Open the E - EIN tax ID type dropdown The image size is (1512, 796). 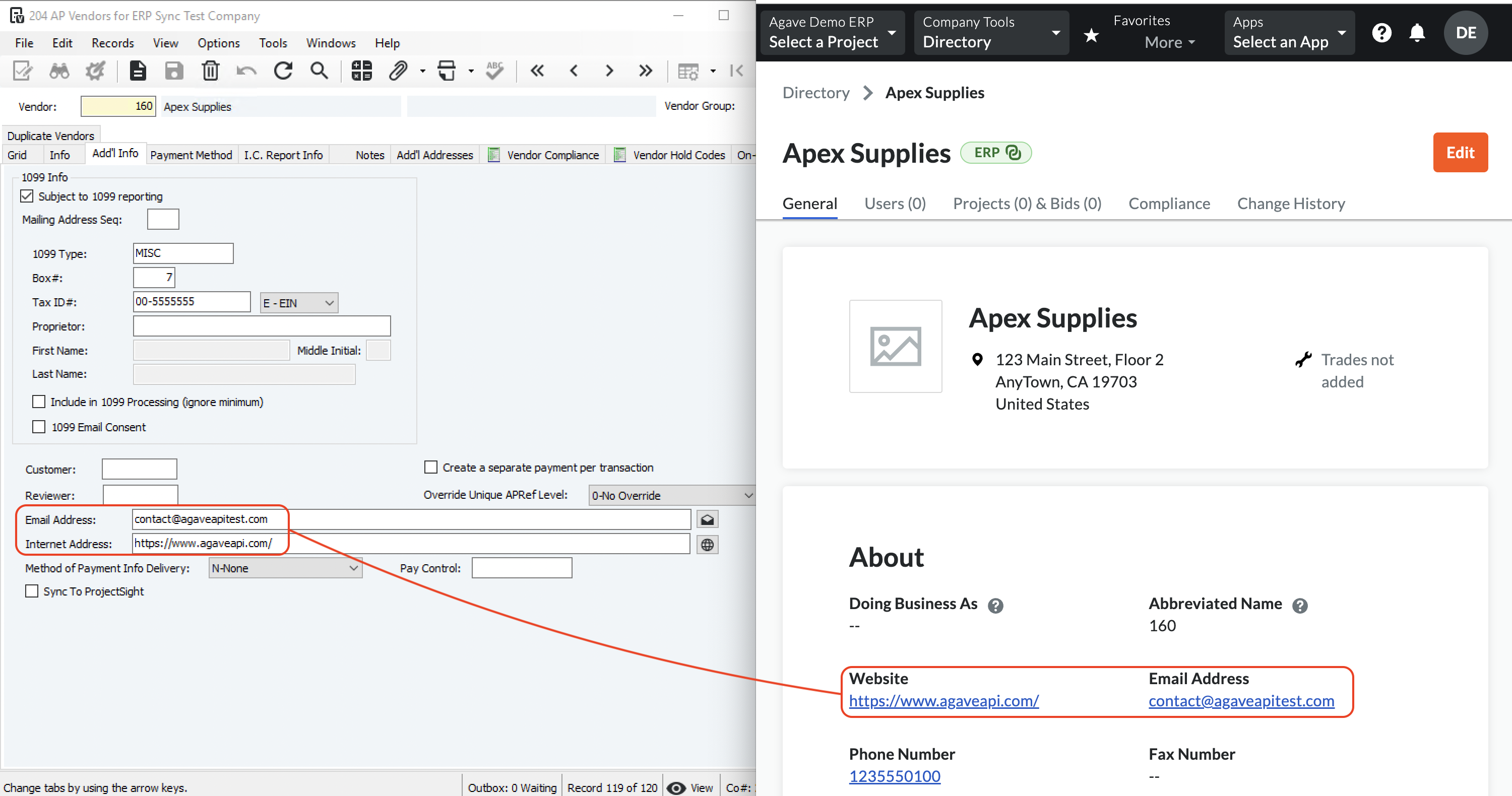tap(299, 303)
